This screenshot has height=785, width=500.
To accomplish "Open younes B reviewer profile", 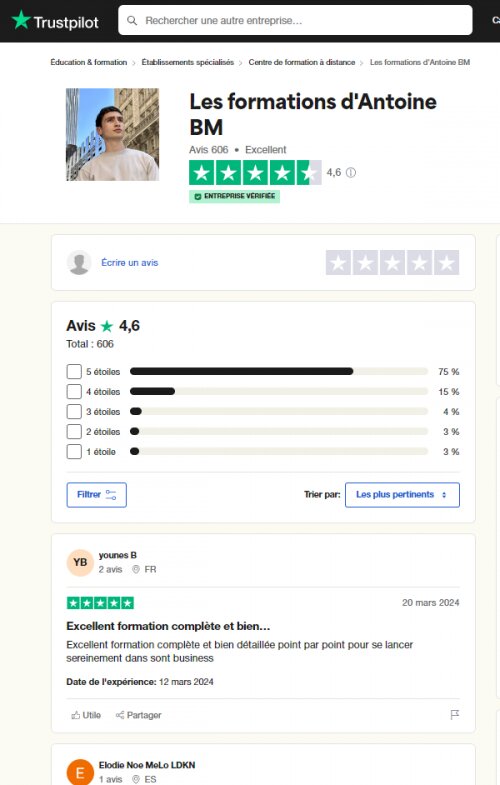I will pos(118,555).
